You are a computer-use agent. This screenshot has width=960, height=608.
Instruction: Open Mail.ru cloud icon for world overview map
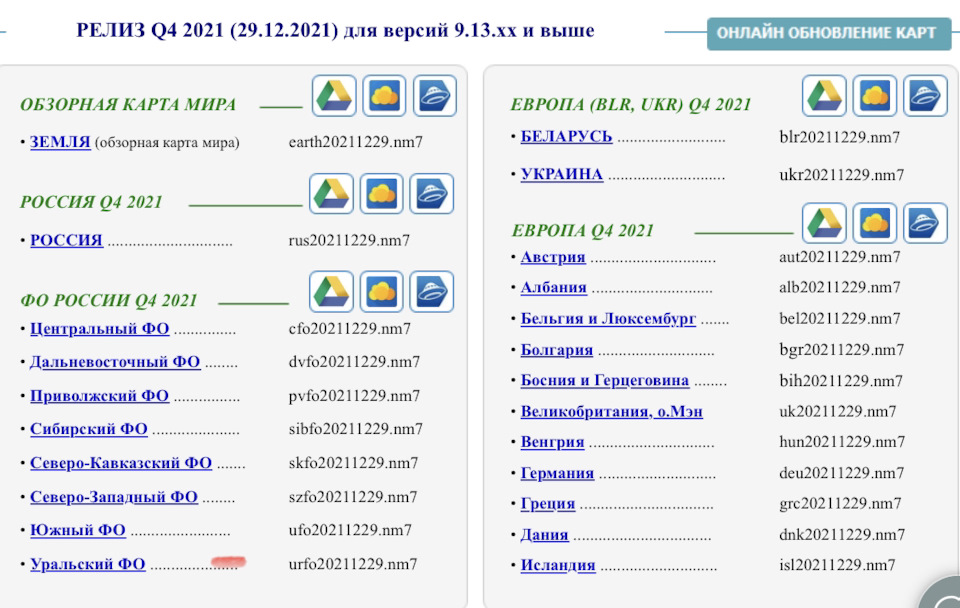coord(384,96)
